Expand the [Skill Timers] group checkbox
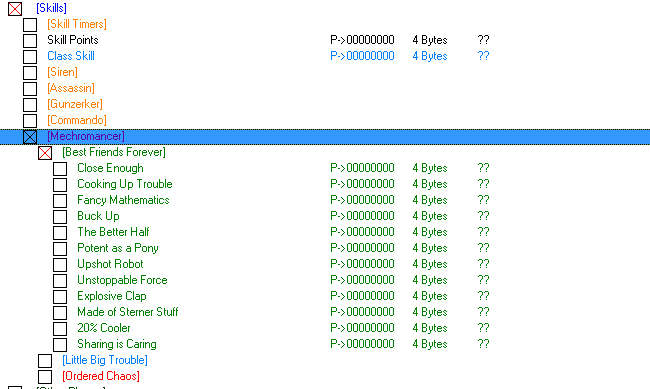This screenshot has height=389, width=650. point(30,24)
